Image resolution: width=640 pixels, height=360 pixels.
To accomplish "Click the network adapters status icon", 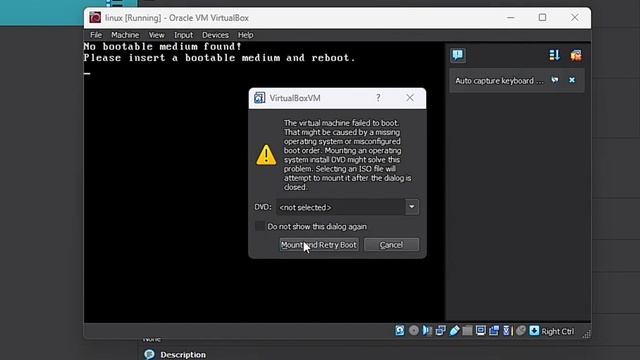I will pyautogui.click(x=440, y=331).
